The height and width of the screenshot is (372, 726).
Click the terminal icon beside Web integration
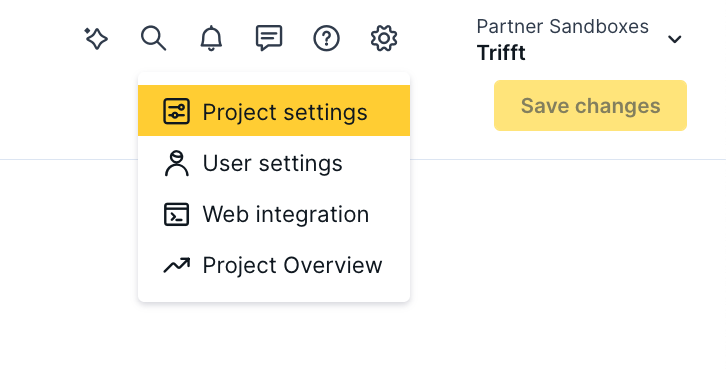[x=176, y=214]
